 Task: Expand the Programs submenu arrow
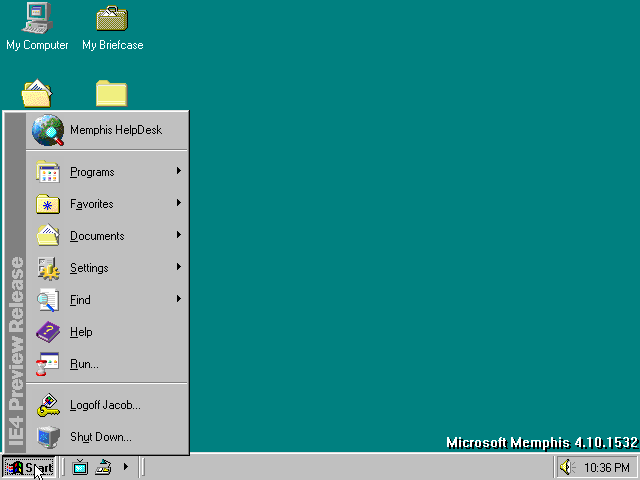coord(178,171)
